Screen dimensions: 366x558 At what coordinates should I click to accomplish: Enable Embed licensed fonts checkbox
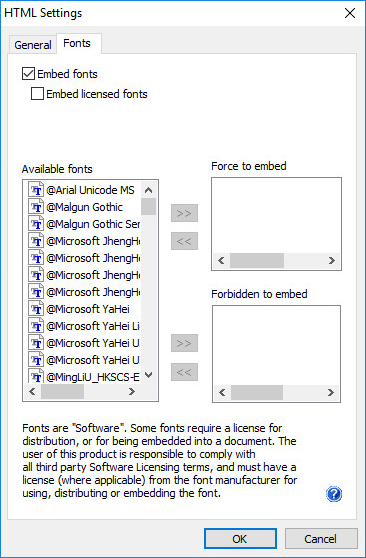click(37, 94)
